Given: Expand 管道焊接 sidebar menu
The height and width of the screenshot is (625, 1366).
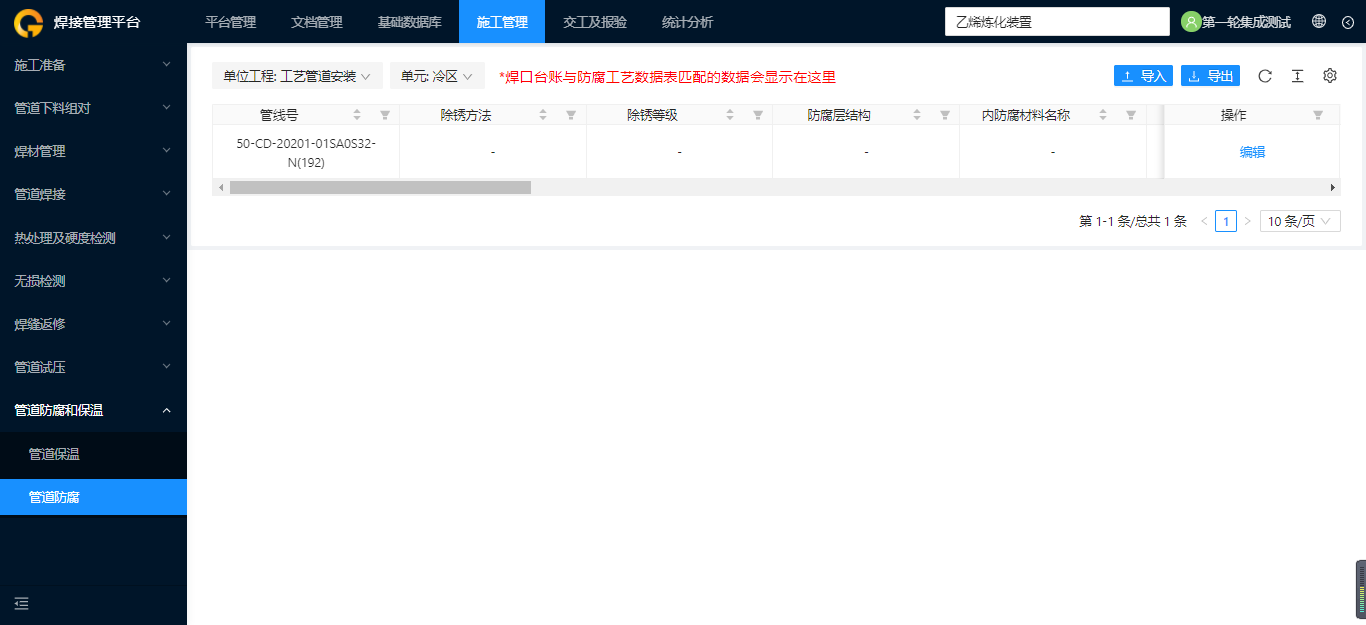Looking at the screenshot, I should [x=93, y=194].
